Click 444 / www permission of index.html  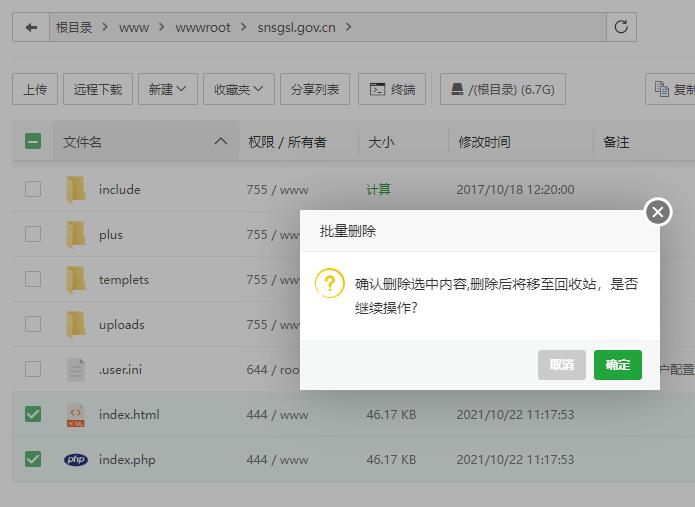[x=277, y=415]
